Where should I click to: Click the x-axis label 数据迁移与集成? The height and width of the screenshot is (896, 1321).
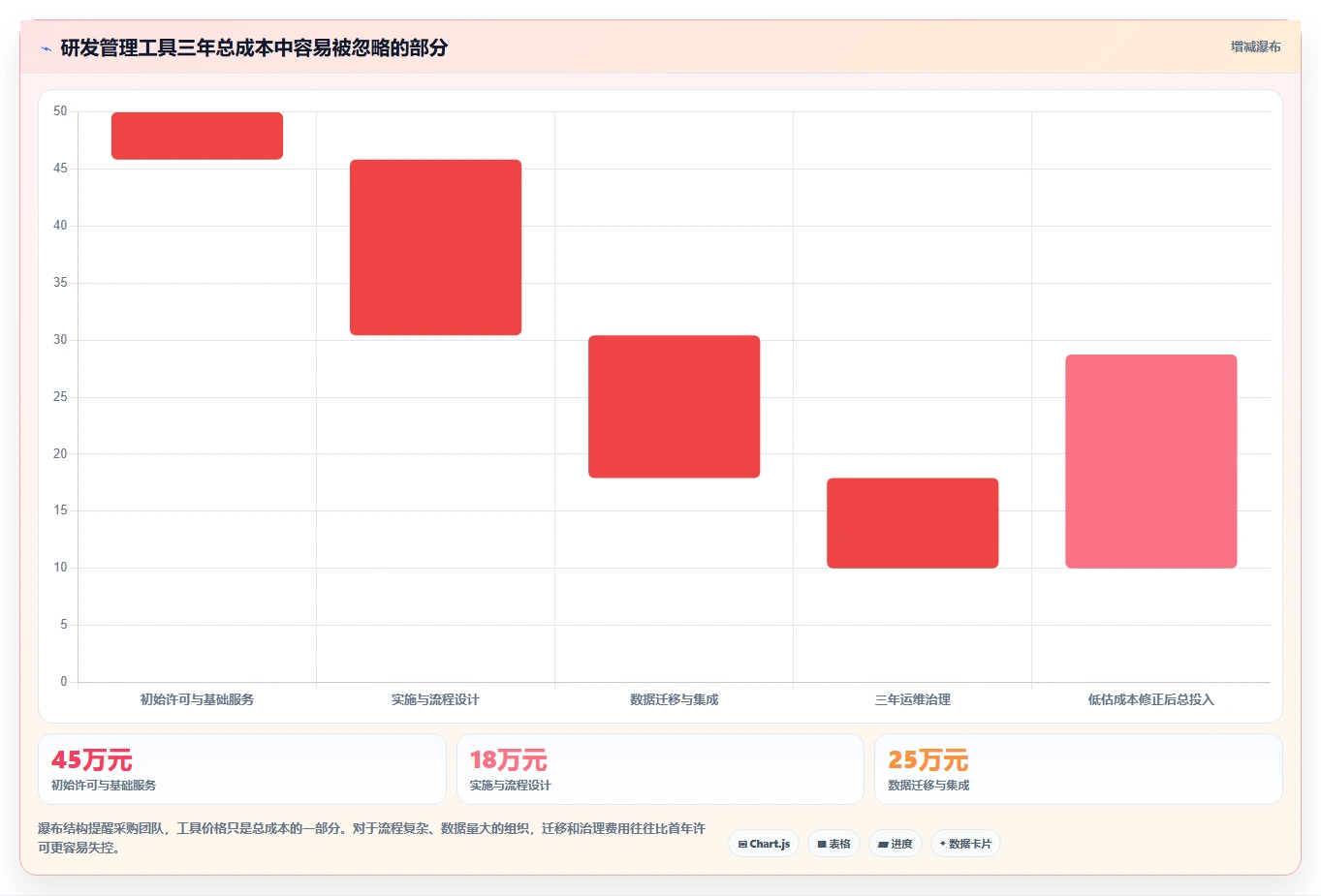674,699
